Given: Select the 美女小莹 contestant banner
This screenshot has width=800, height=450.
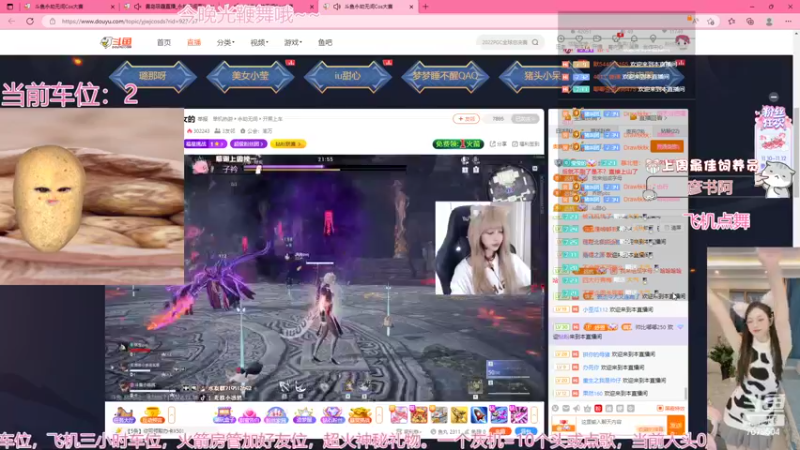Looking at the screenshot, I should [x=250, y=76].
